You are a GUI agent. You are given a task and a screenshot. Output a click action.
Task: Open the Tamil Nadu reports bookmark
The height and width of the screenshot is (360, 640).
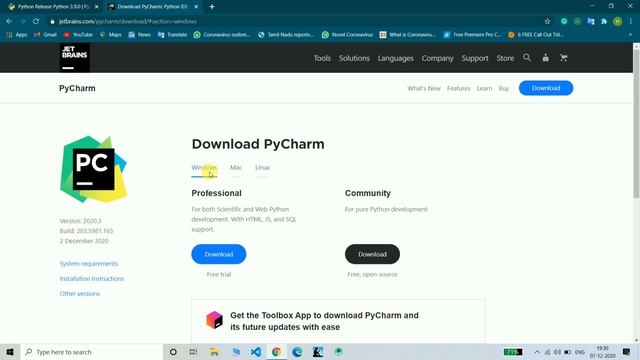click(x=286, y=35)
